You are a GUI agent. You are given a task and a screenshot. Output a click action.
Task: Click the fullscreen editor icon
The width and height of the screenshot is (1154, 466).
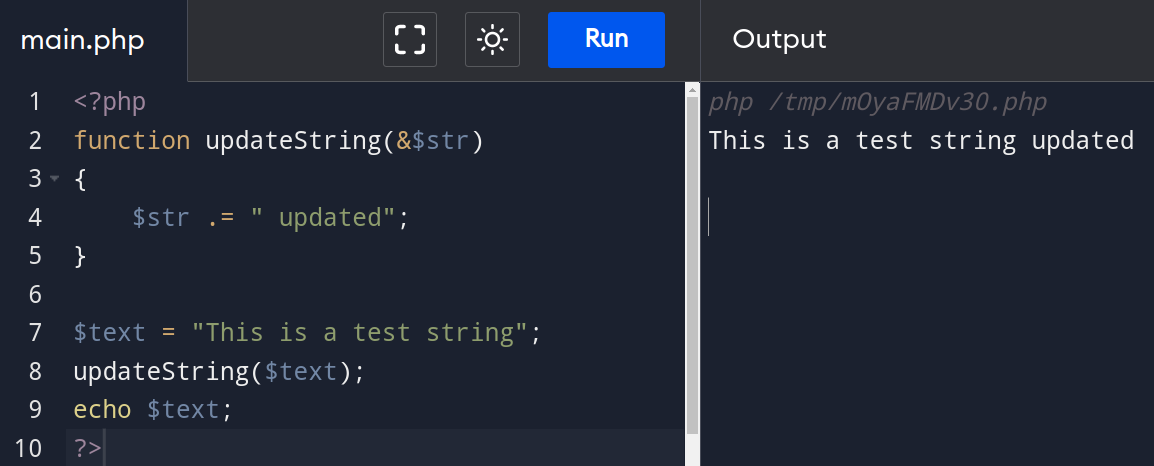[x=410, y=40]
